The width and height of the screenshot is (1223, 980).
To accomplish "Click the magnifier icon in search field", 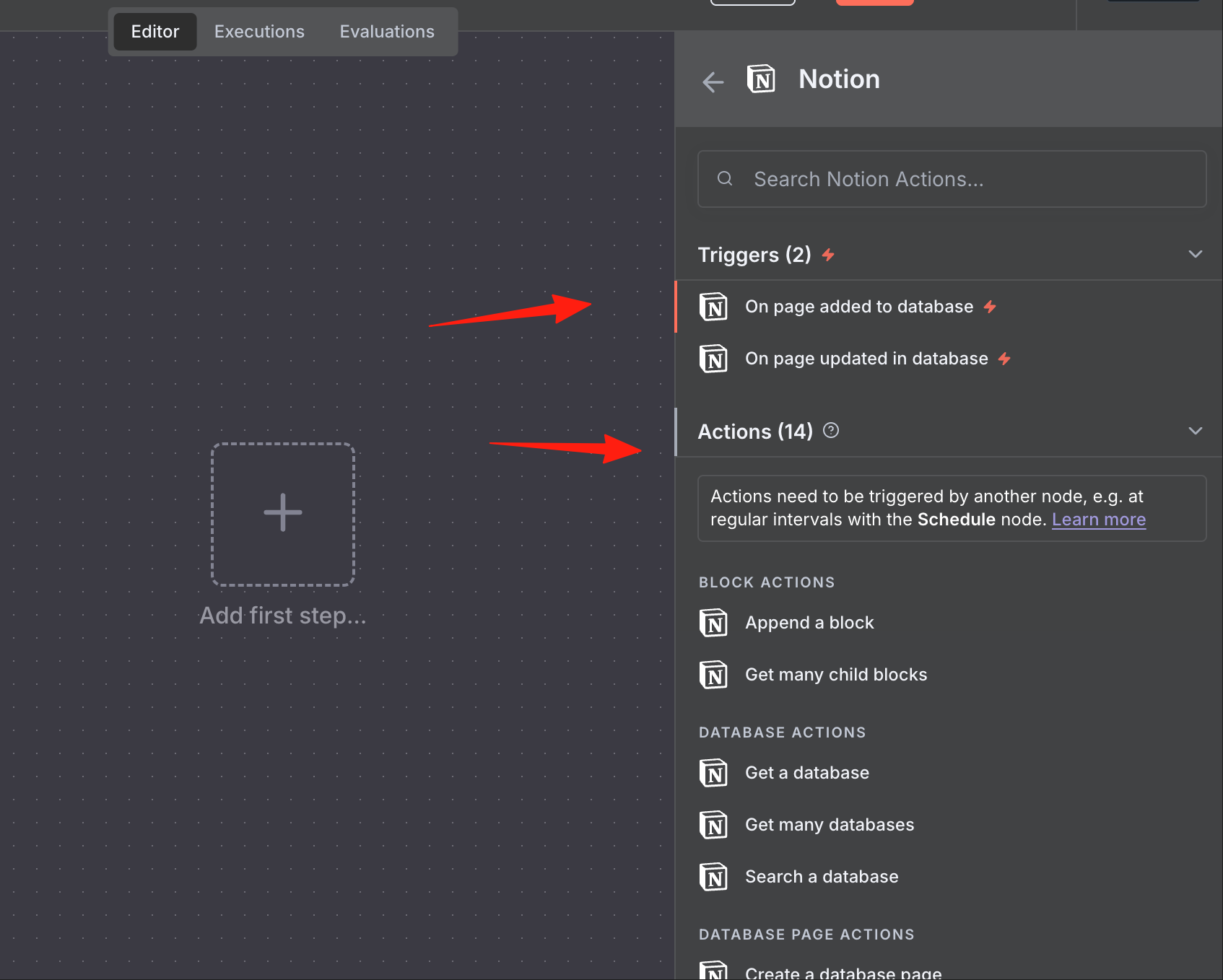I will [725, 178].
